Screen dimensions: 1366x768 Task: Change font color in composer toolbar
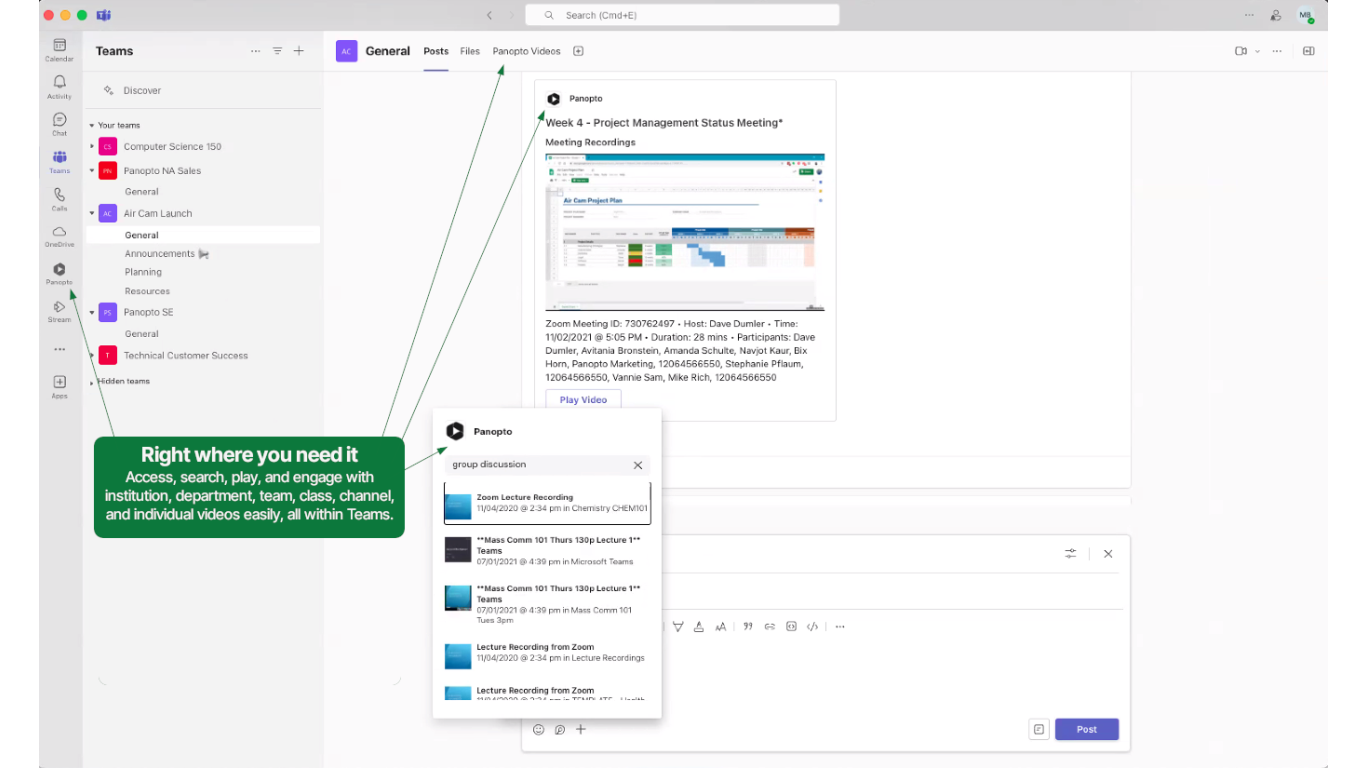[698, 627]
